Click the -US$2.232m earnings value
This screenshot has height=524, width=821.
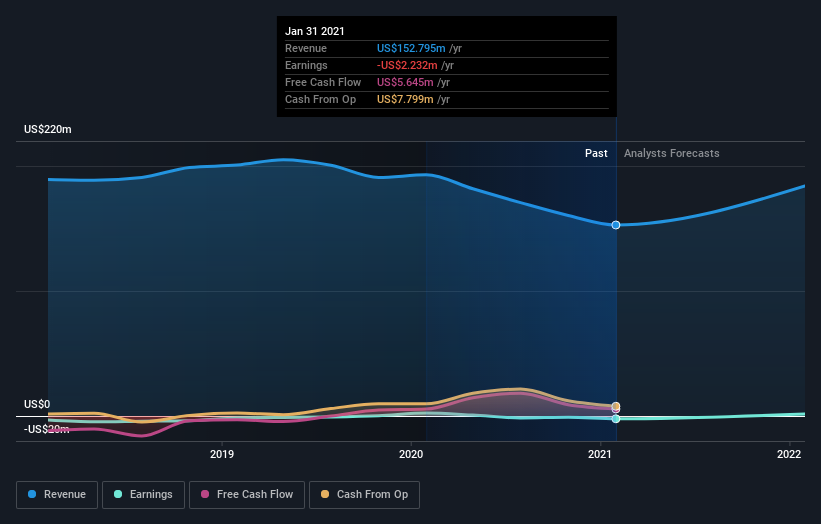click(x=407, y=65)
